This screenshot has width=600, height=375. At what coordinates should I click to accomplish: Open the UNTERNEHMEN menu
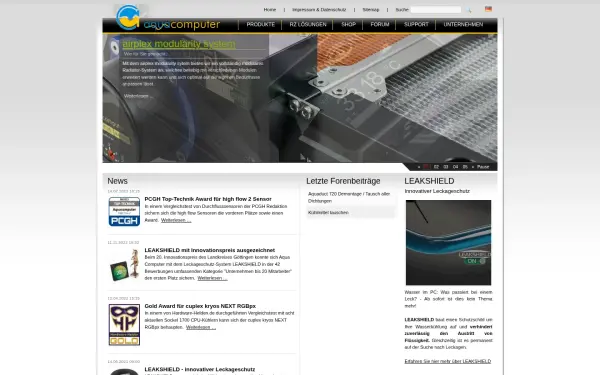pos(463,24)
